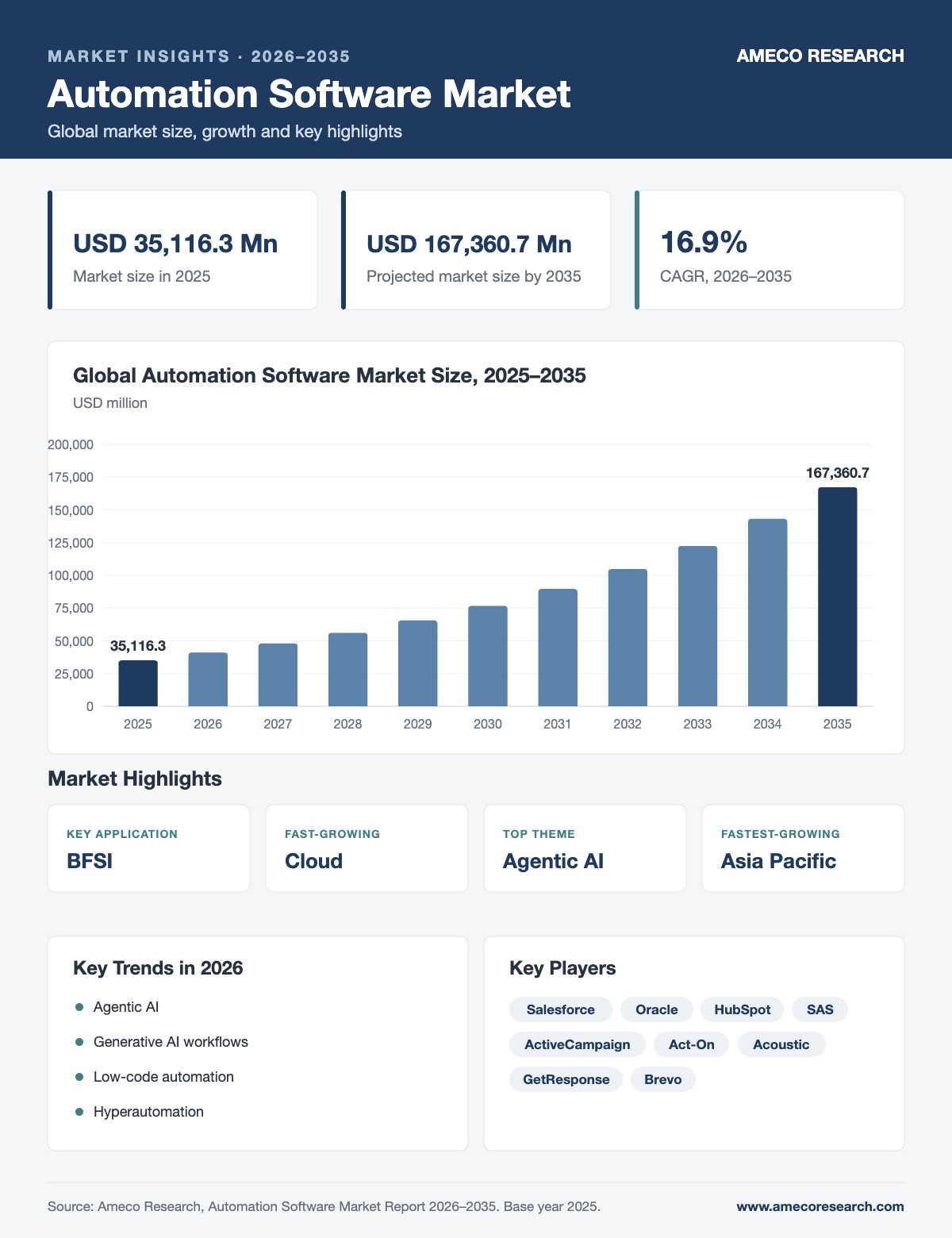Click the 100,000 y-axis label
952x1238 pixels.
point(71,575)
